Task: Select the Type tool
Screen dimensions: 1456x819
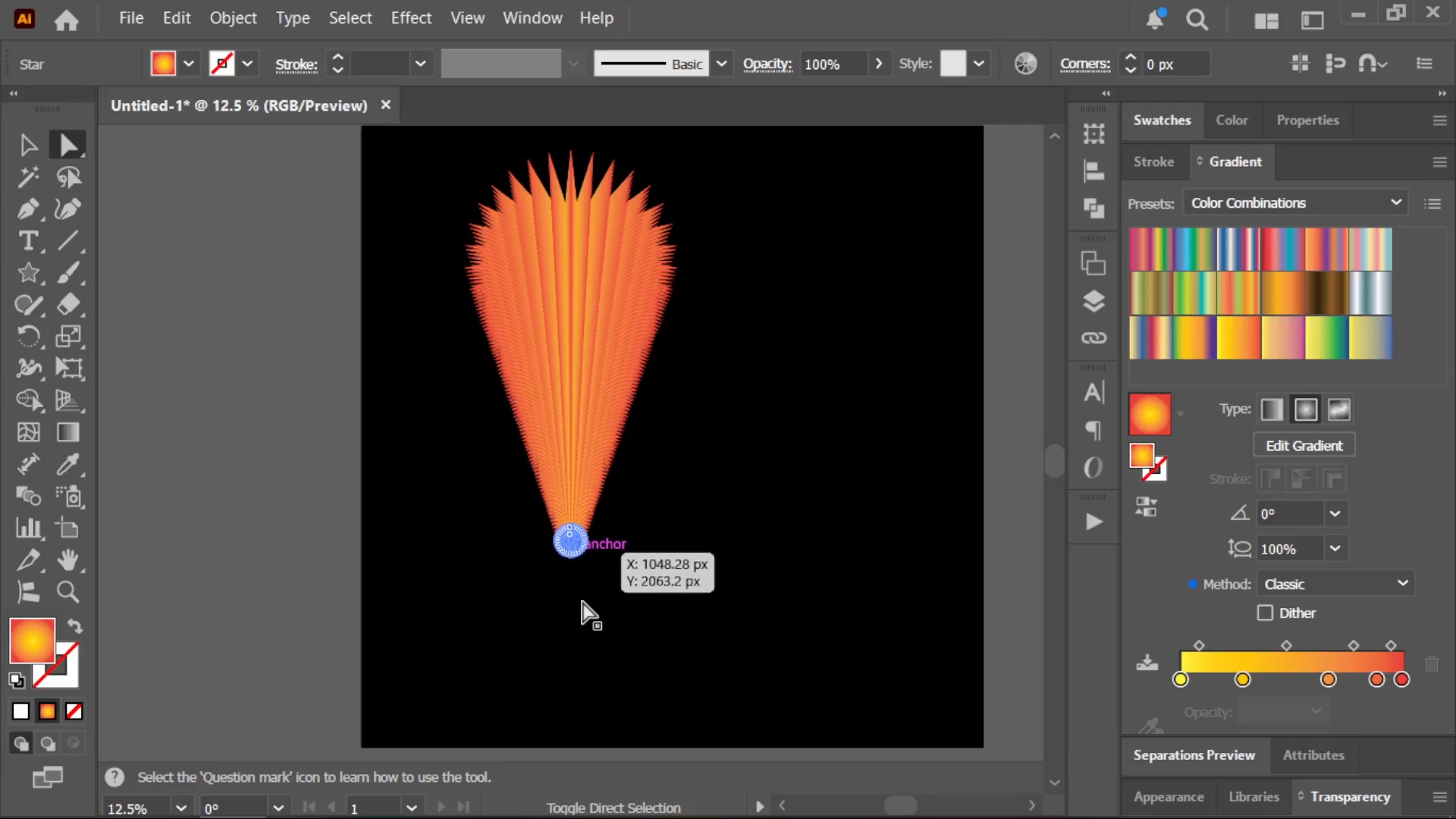Action: tap(28, 241)
